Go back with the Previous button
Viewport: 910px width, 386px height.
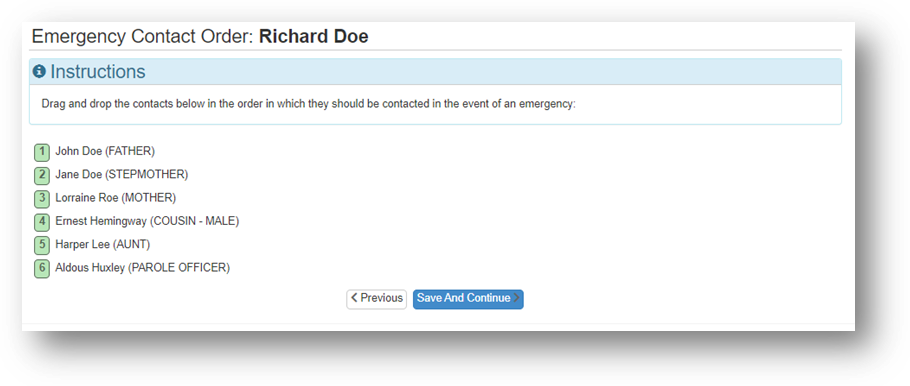pos(377,299)
